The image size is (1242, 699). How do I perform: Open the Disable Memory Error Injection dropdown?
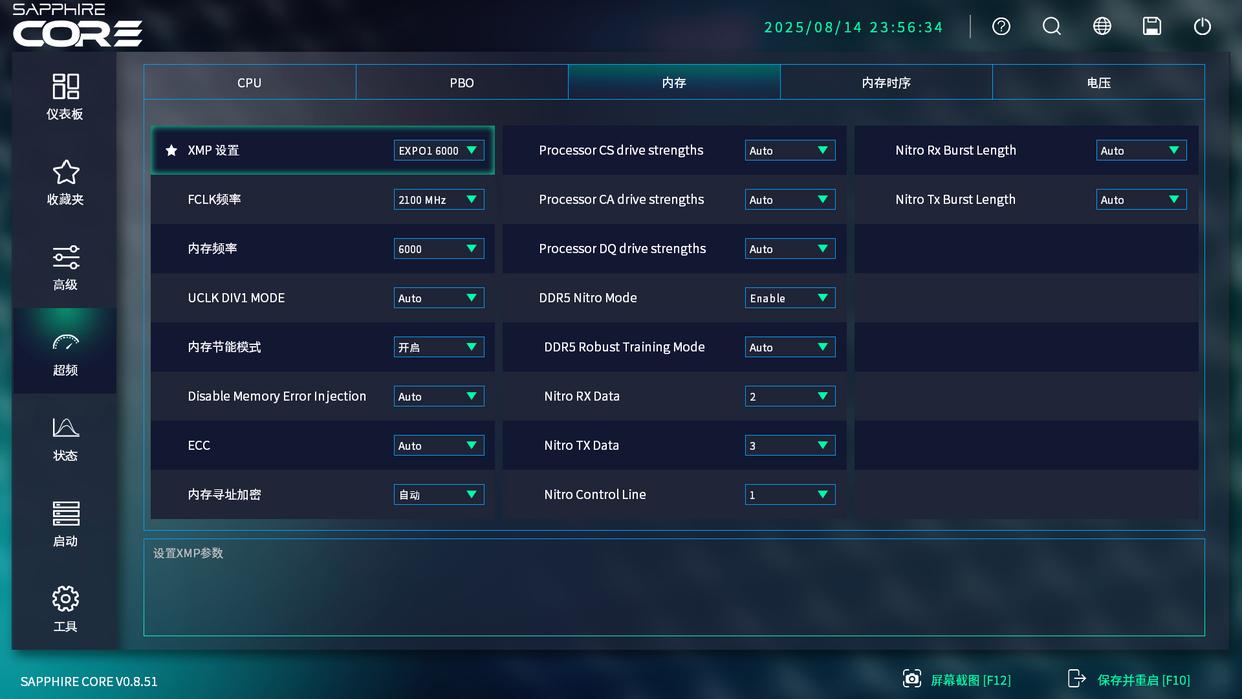point(439,396)
